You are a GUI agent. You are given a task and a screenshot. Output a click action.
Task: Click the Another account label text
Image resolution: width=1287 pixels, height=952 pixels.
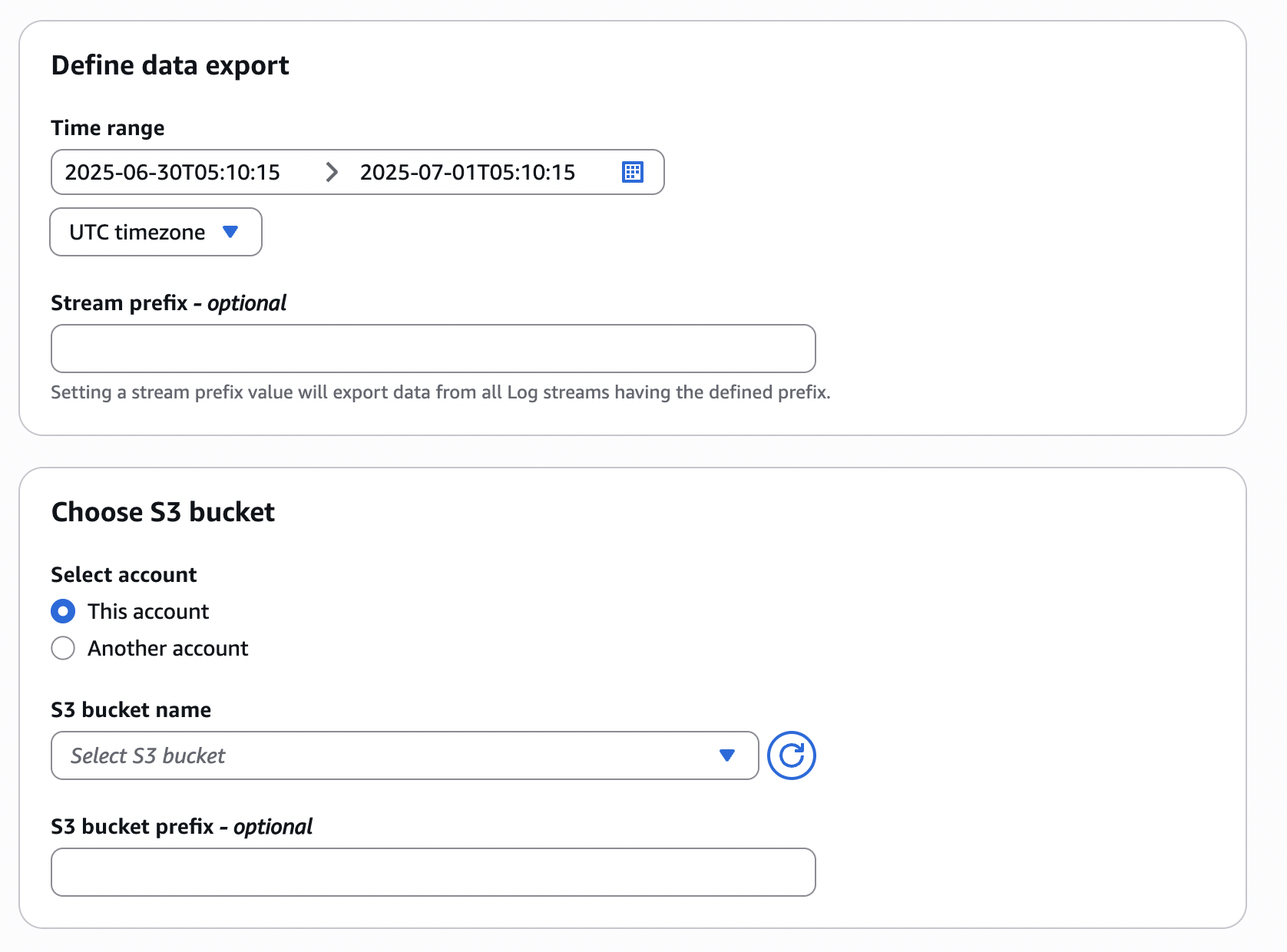click(x=167, y=648)
